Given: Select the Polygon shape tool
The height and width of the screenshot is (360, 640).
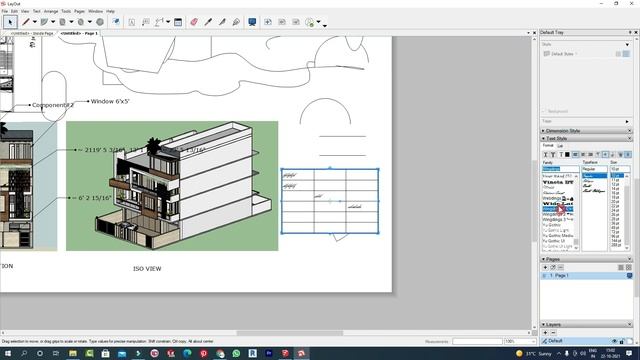Looking at the screenshot, I should (100, 22).
